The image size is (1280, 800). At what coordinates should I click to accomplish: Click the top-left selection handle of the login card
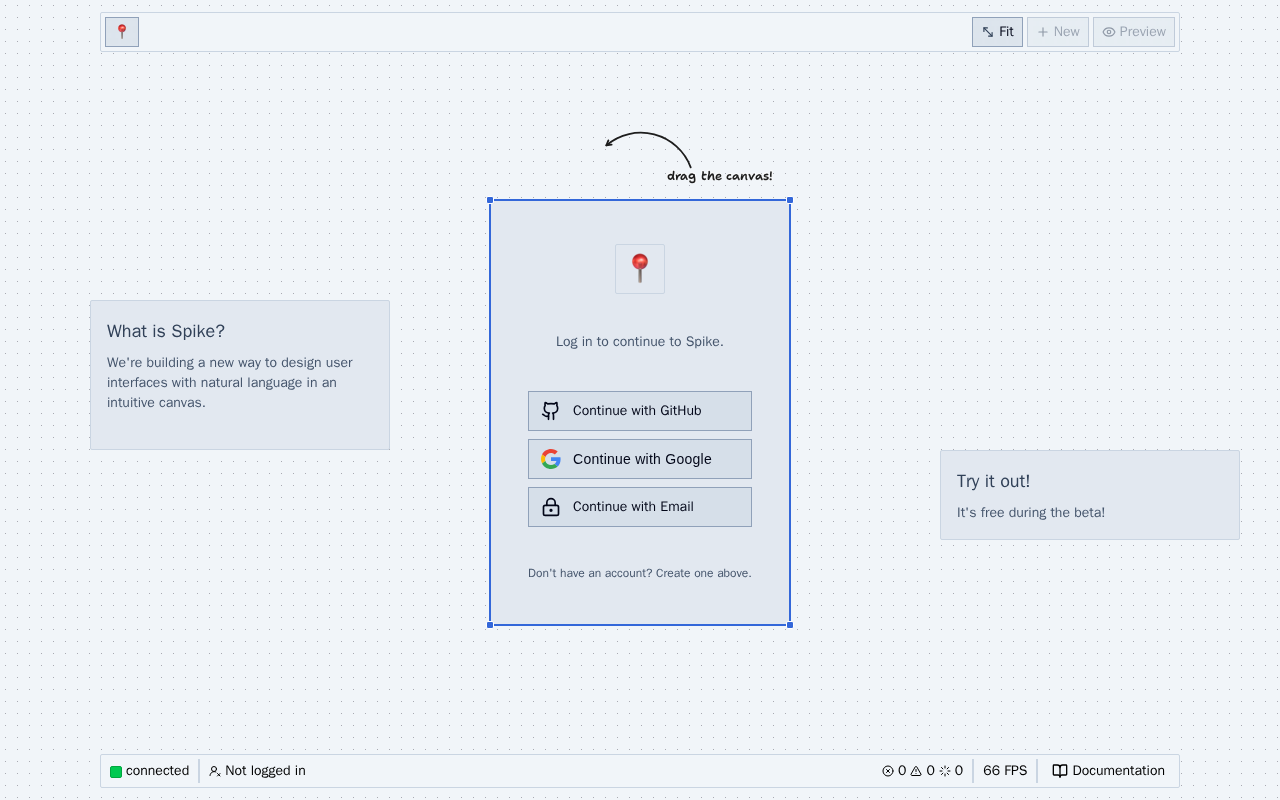490,200
